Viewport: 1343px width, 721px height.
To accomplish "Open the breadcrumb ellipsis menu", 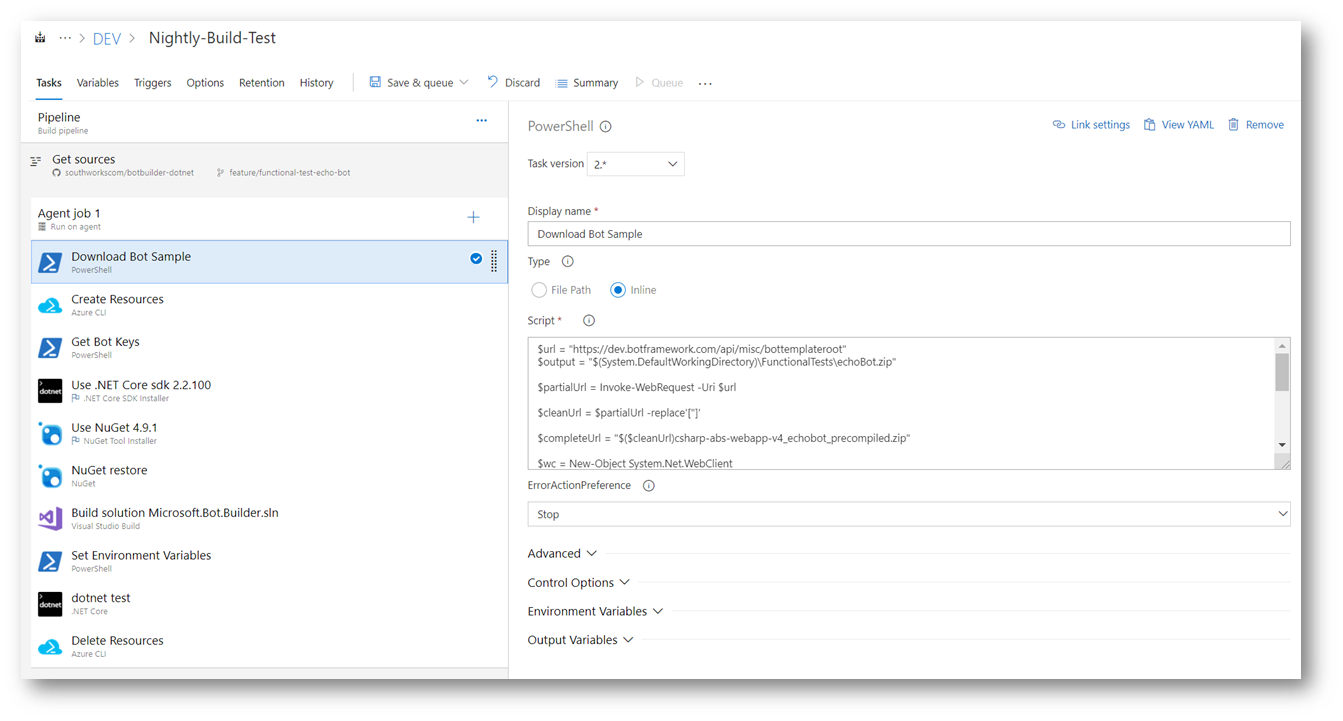I will [x=65, y=38].
